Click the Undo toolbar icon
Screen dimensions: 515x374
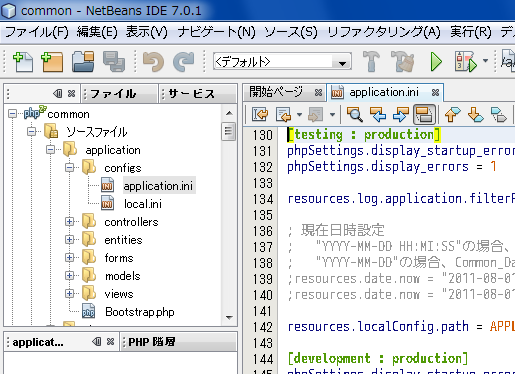[153, 61]
